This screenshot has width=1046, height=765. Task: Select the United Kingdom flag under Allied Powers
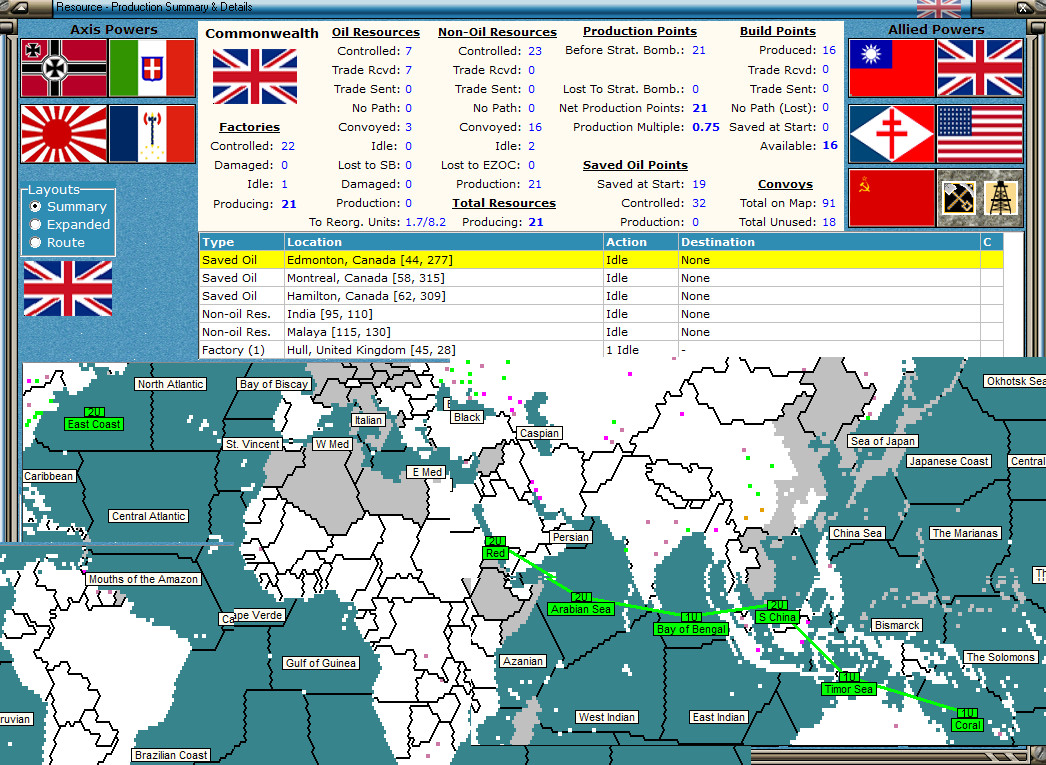(x=980, y=68)
